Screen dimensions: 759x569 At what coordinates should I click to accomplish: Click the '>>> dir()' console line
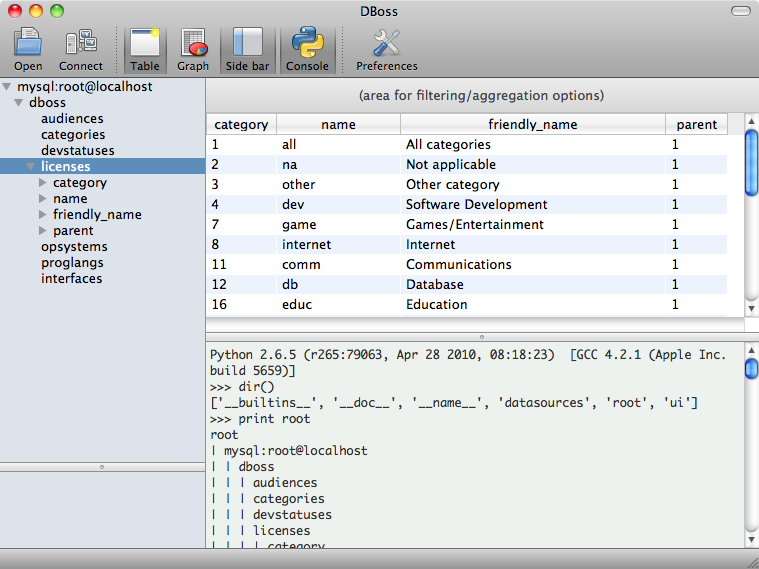242,387
